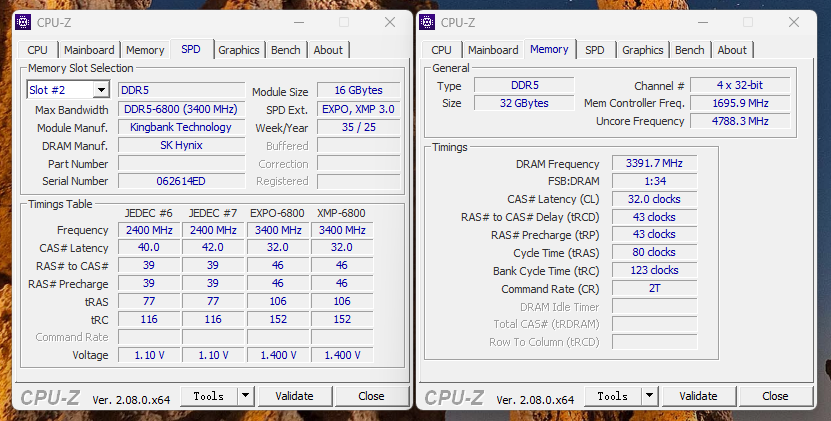The image size is (831, 421).
Task: Click the RAS# Precharge tRP value 43 clocks
Action: point(655,234)
